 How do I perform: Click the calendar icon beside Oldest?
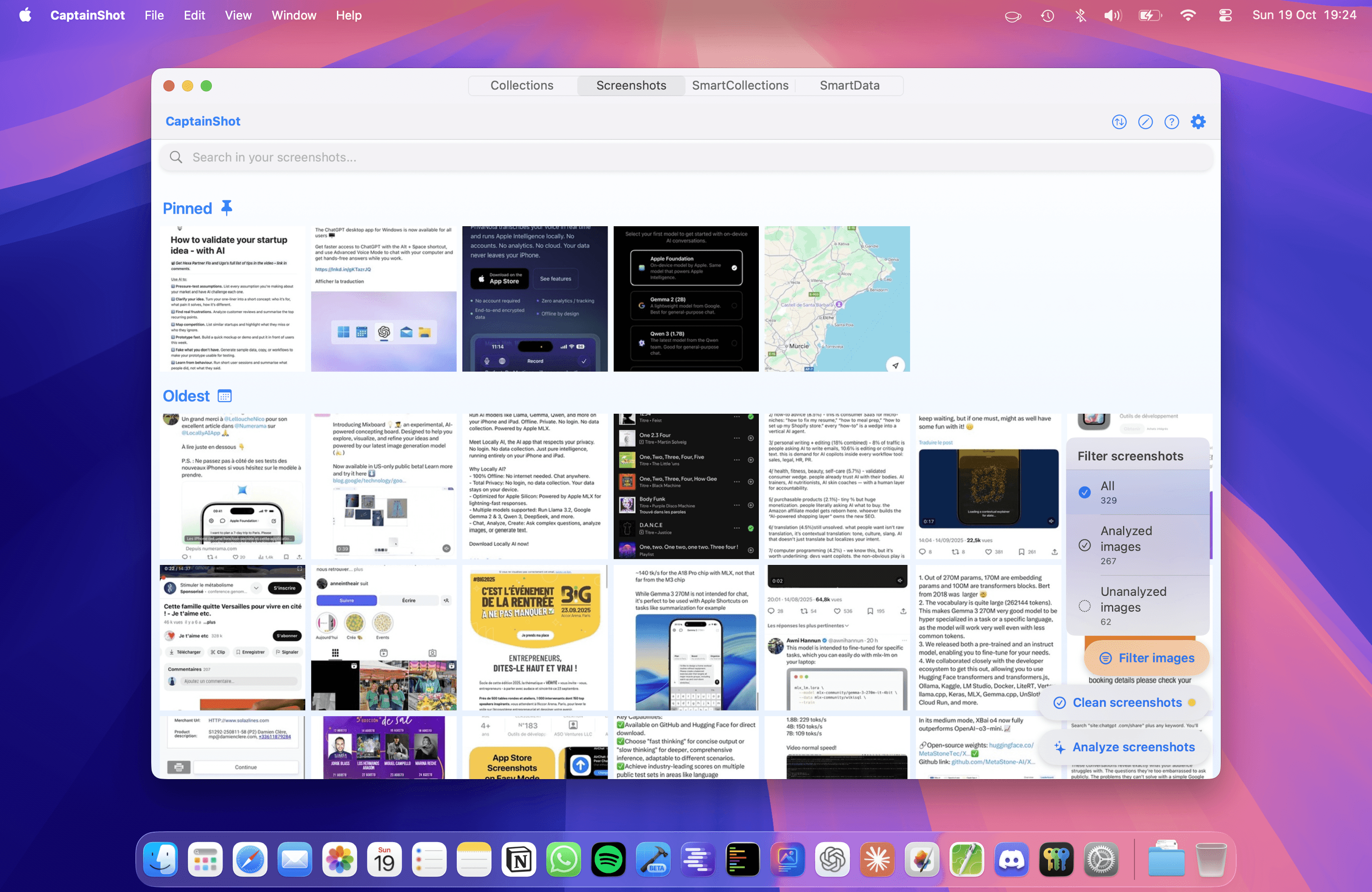tap(224, 396)
